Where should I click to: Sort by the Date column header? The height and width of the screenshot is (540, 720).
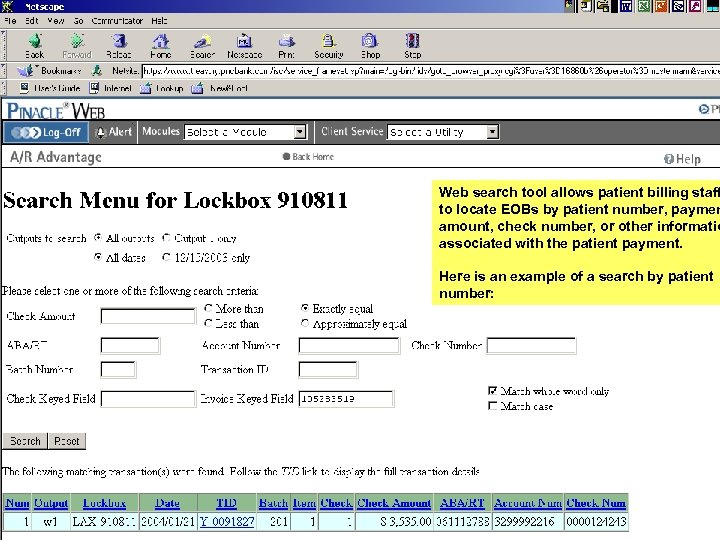coord(167,503)
